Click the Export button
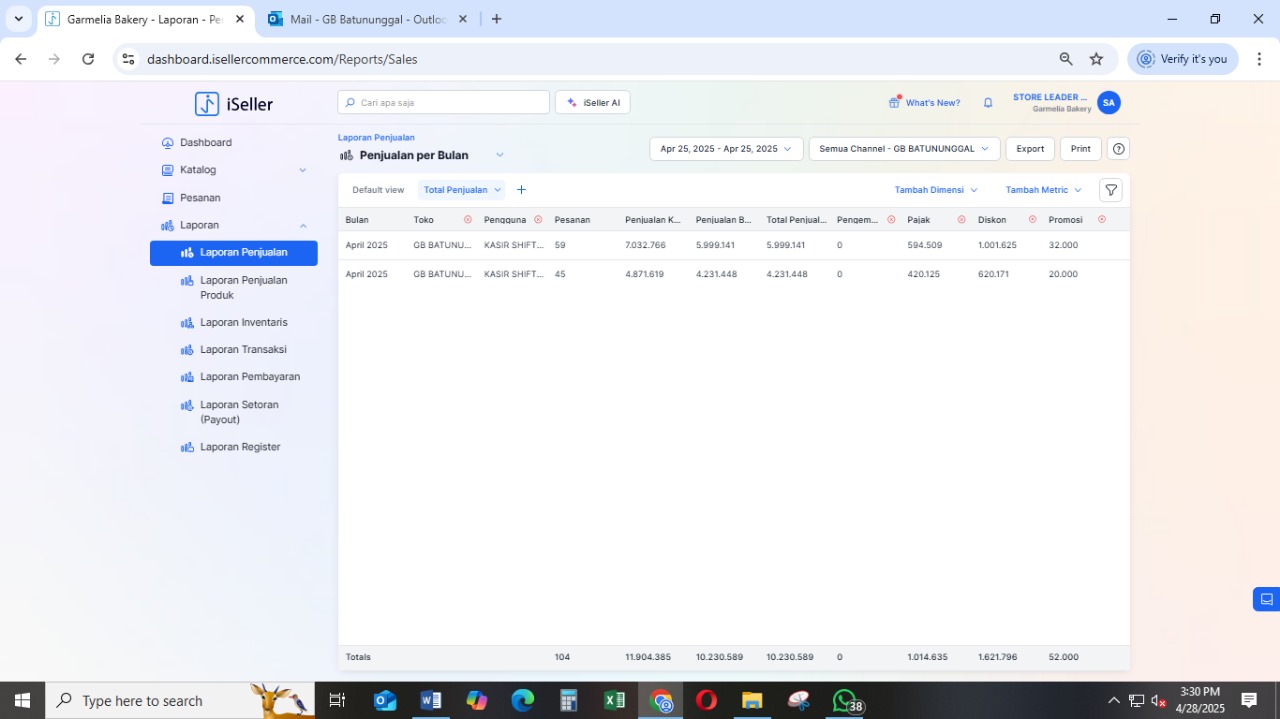The image size is (1280, 719). point(1030,149)
